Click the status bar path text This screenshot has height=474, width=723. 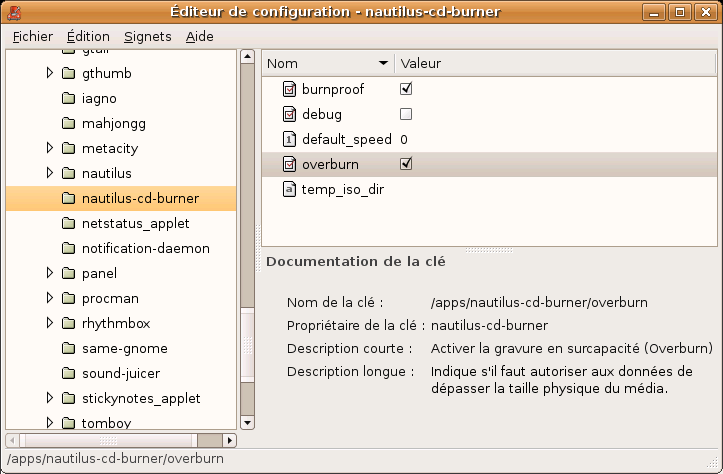pos(115,458)
